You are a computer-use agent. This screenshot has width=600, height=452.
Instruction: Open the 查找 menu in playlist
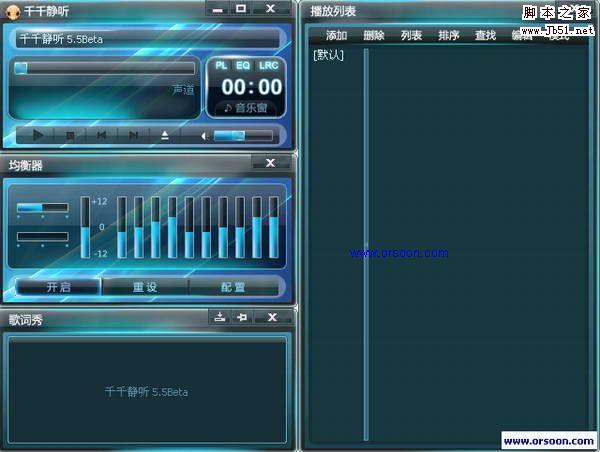coord(486,36)
